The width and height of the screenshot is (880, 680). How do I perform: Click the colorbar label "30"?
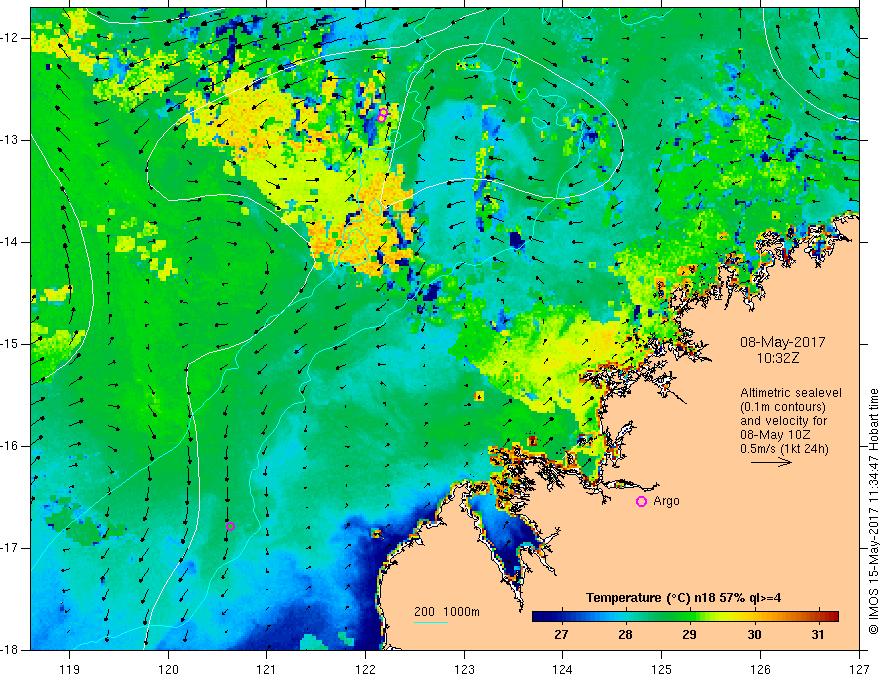click(x=754, y=635)
